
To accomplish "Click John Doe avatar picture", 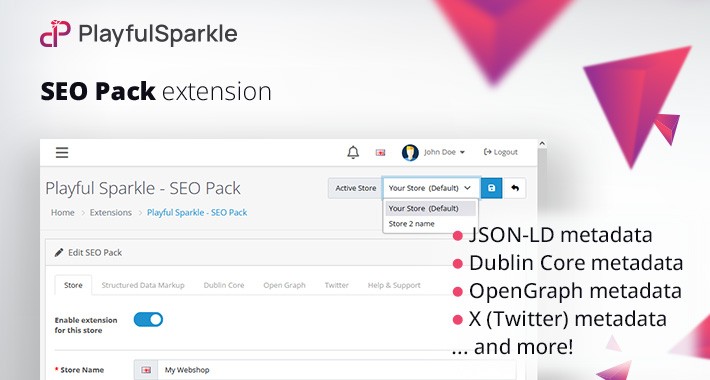I will [x=410, y=153].
